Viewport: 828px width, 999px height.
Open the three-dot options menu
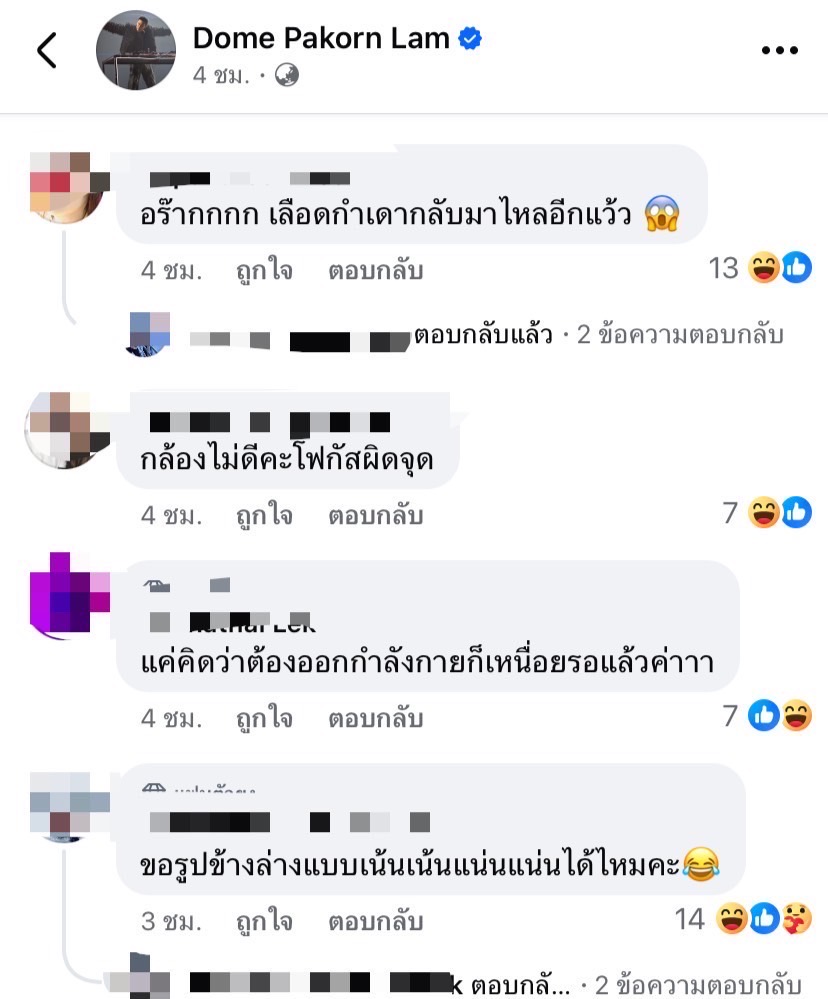[780, 50]
